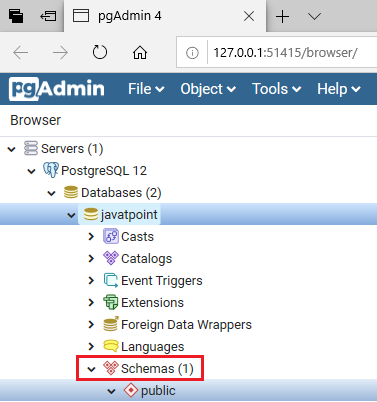Show tabs you've set aside
Screen dimensions: 377x402
16,16
